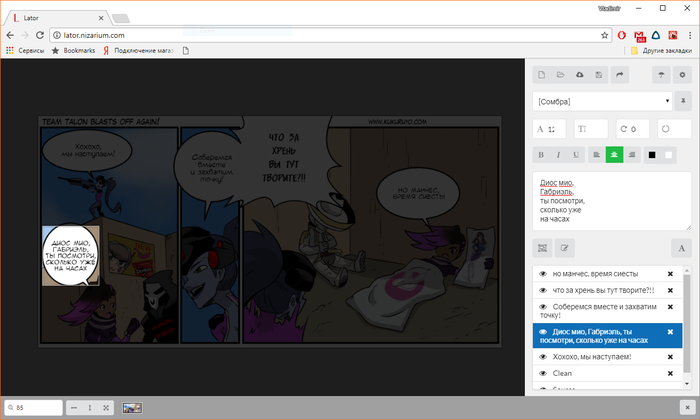700x420 pixels.
Task: Toggle visibility of 'Соберемся вместе' layer
Action: pos(543,307)
